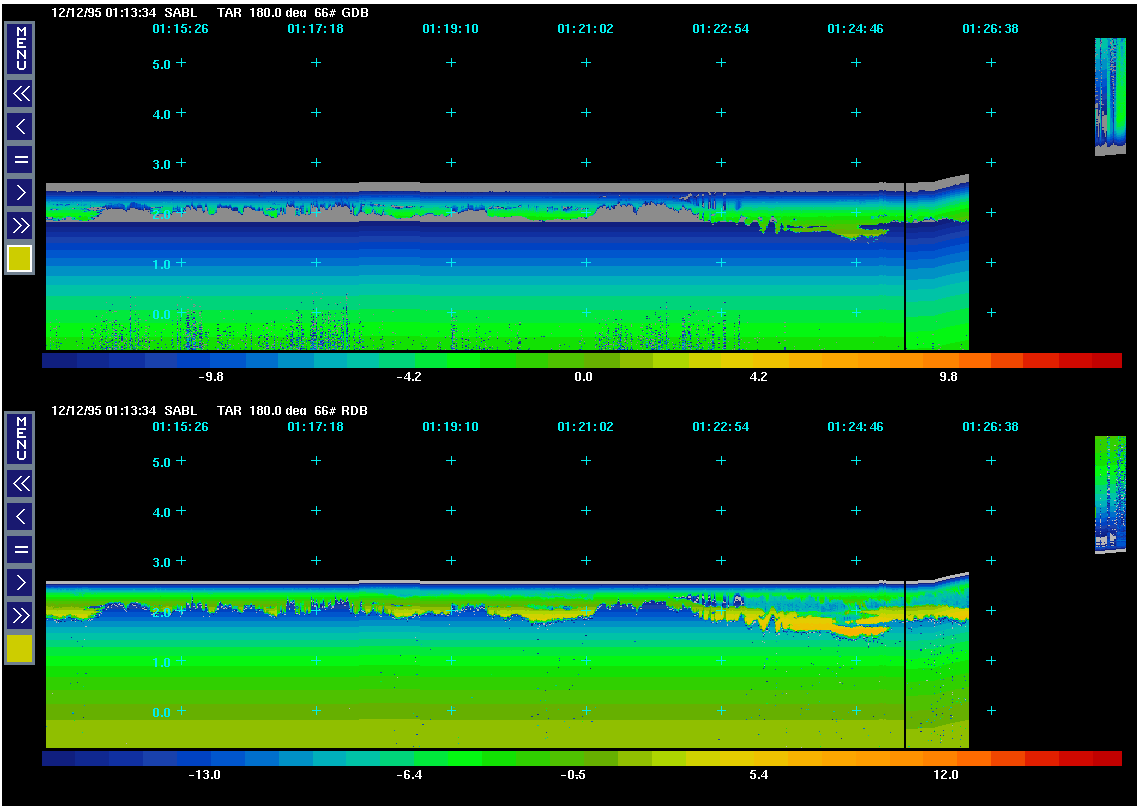Viewport: 1141px width, 810px height.
Task: Click the 0.0 position on the GDB color scale
Action: click(583, 360)
